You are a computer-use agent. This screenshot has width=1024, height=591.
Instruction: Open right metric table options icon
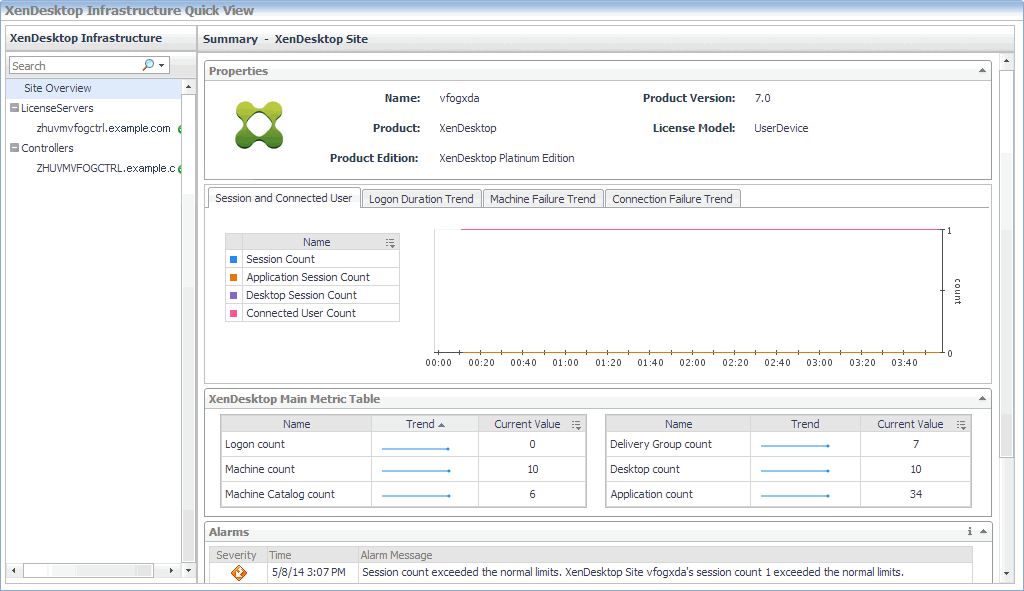tap(961, 424)
